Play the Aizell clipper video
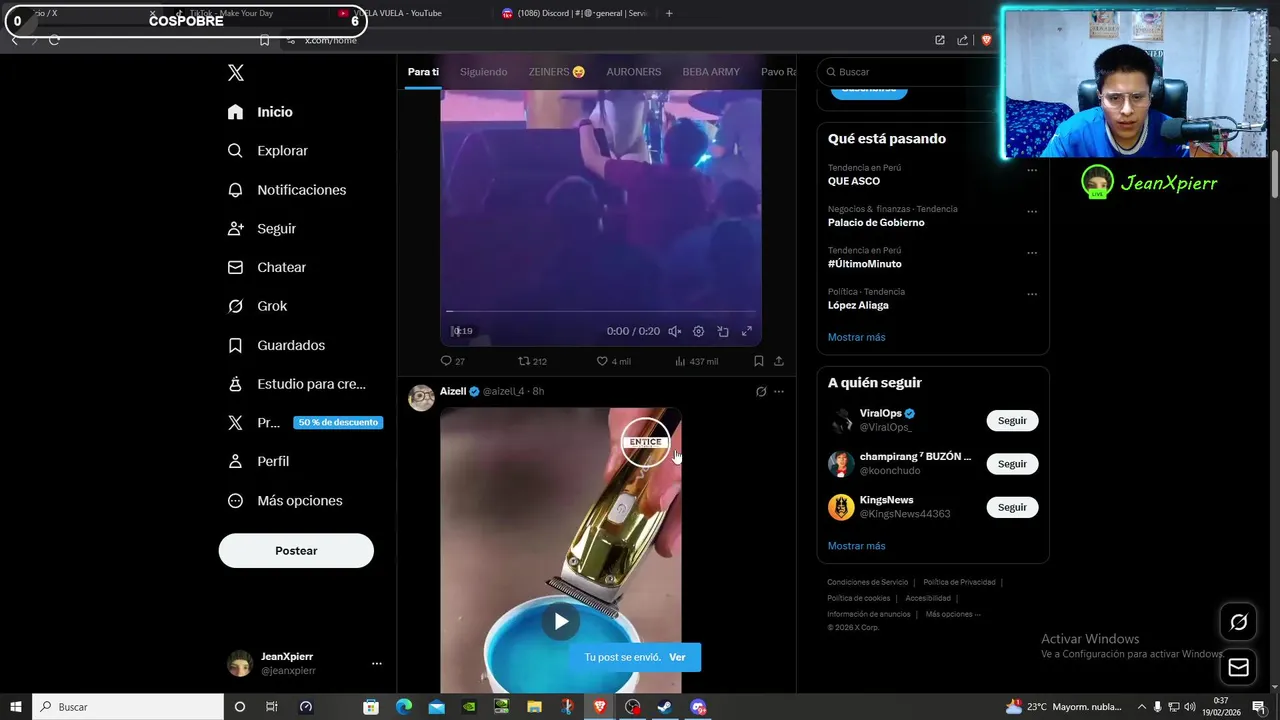 (561, 621)
